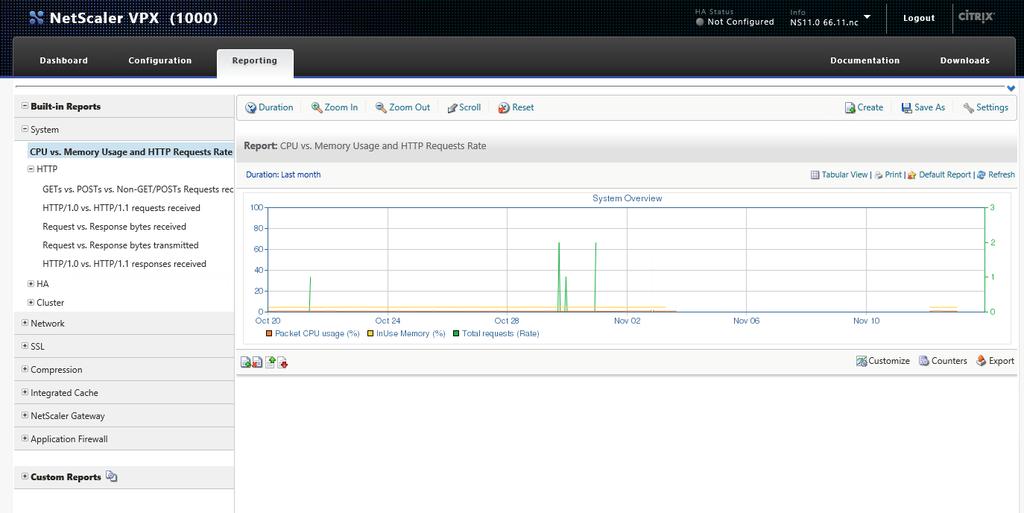1024x513 pixels.
Task: Reset the chart view
Action: click(x=515, y=108)
